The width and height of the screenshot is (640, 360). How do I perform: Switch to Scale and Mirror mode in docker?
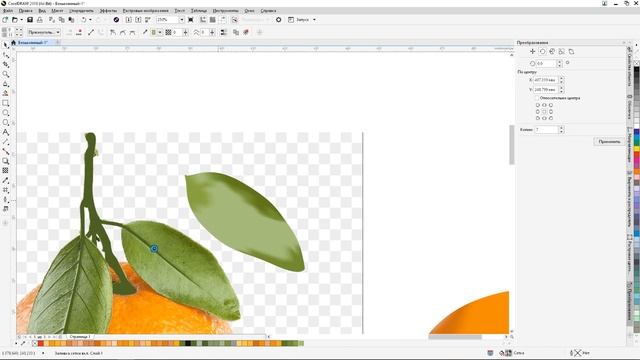tap(552, 51)
